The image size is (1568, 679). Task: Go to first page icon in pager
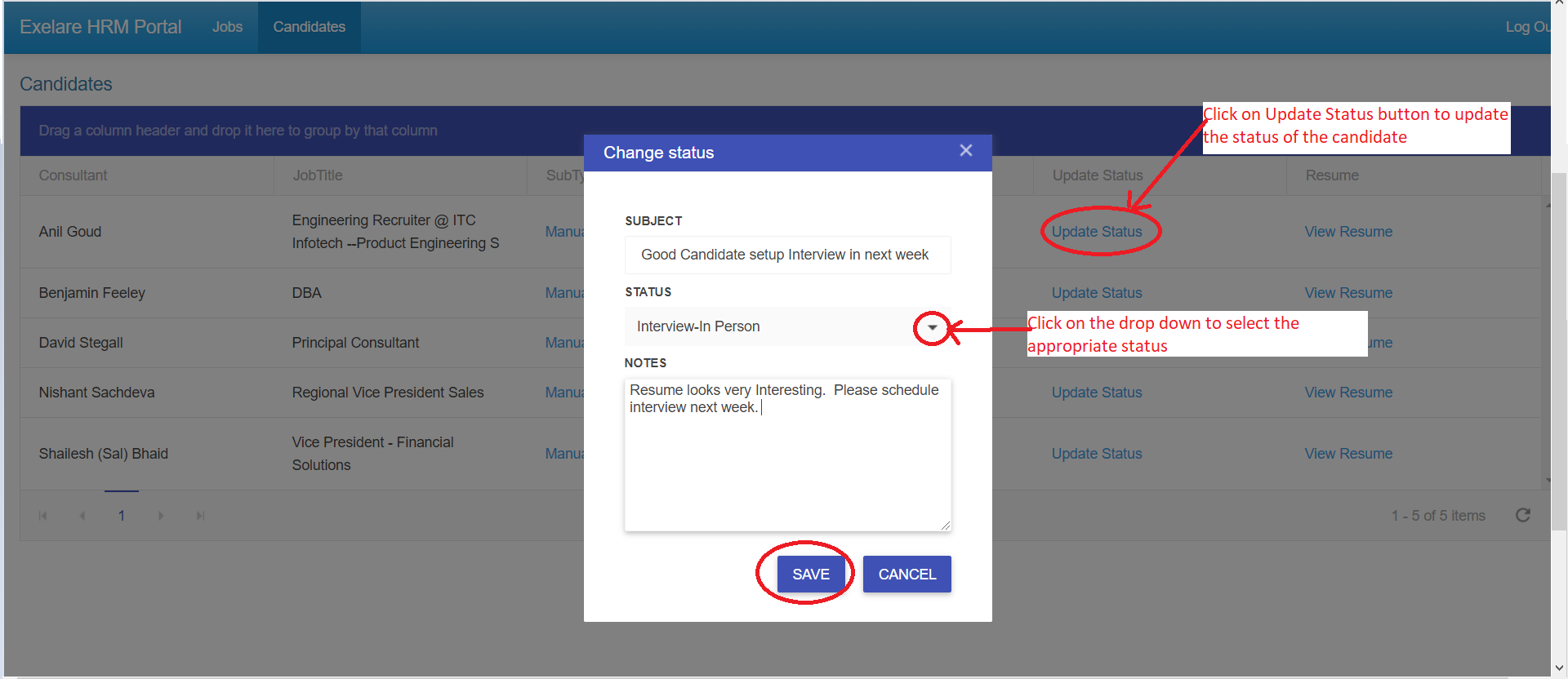click(x=43, y=516)
